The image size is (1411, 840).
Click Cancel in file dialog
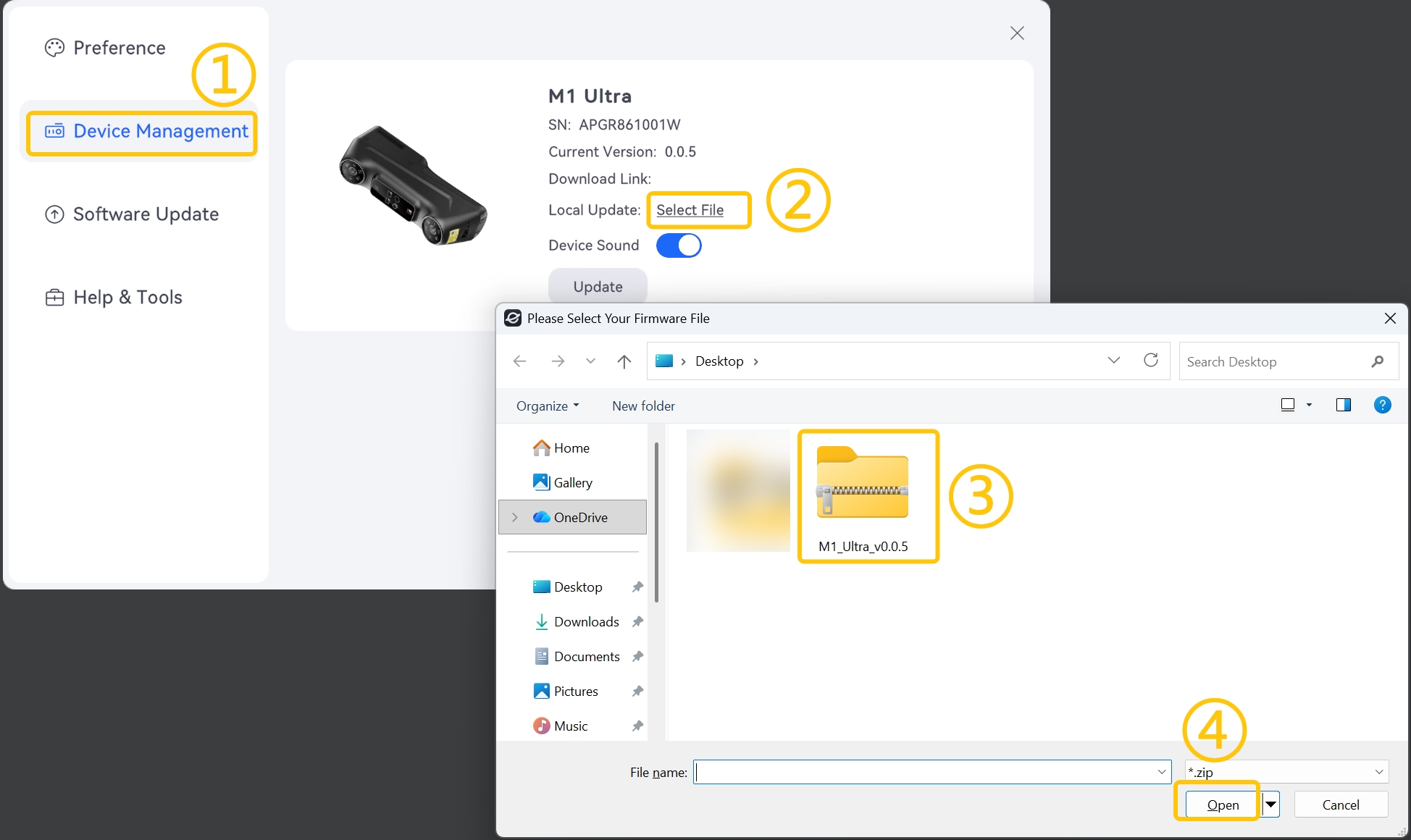point(1341,805)
